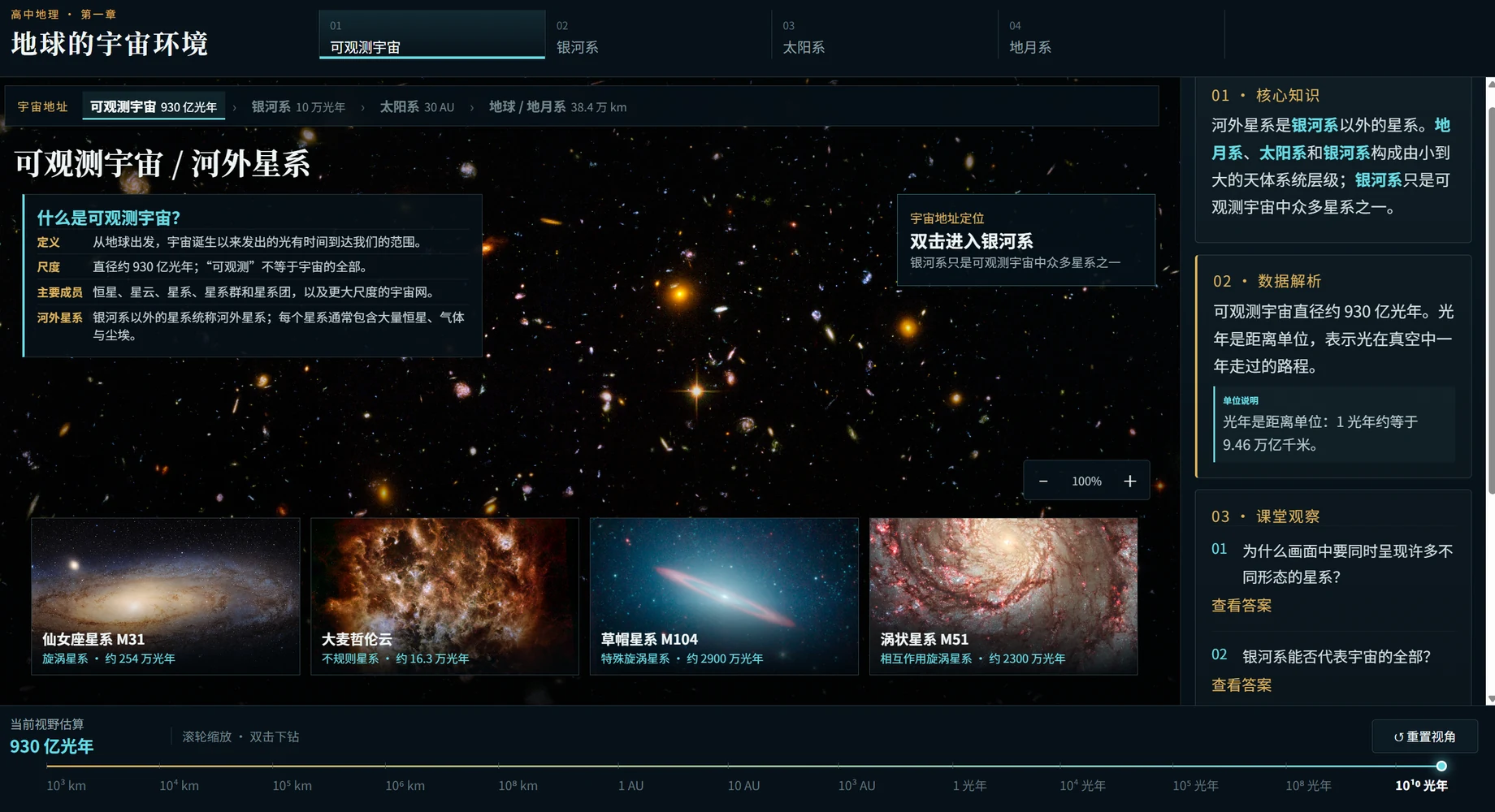Image resolution: width=1495 pixels, height=812 pixels.
Task: Switch to the 04 地月系 tab
Action: tap(1111, 37)
